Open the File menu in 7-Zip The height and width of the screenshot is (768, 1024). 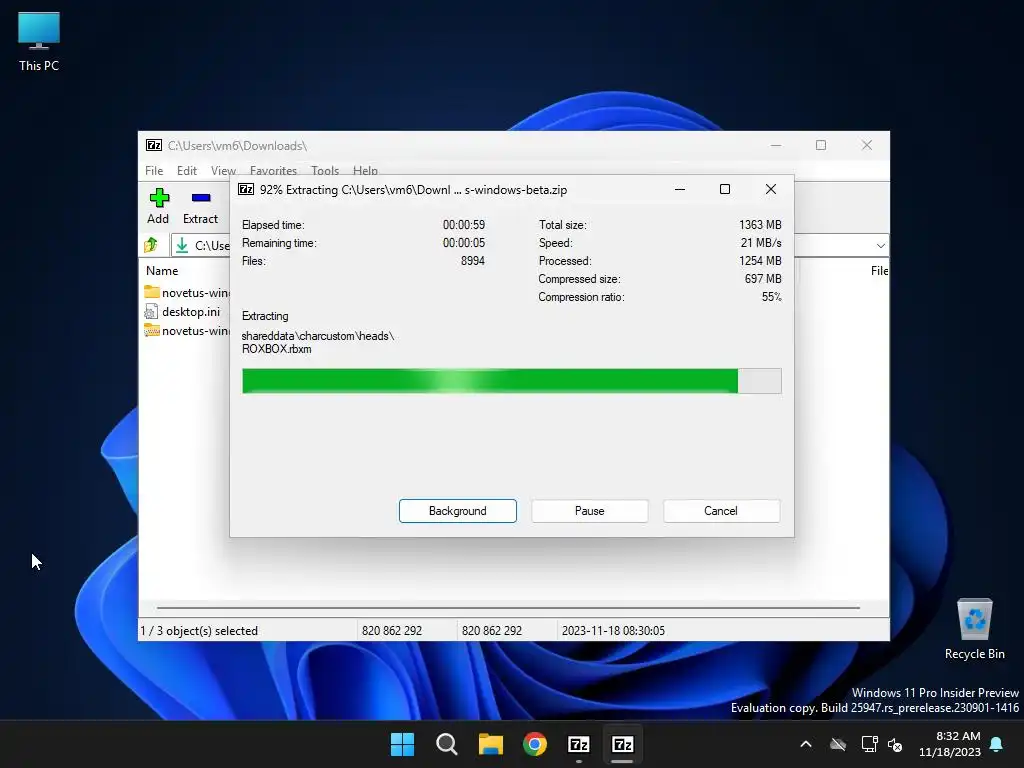tap(154, 170)
